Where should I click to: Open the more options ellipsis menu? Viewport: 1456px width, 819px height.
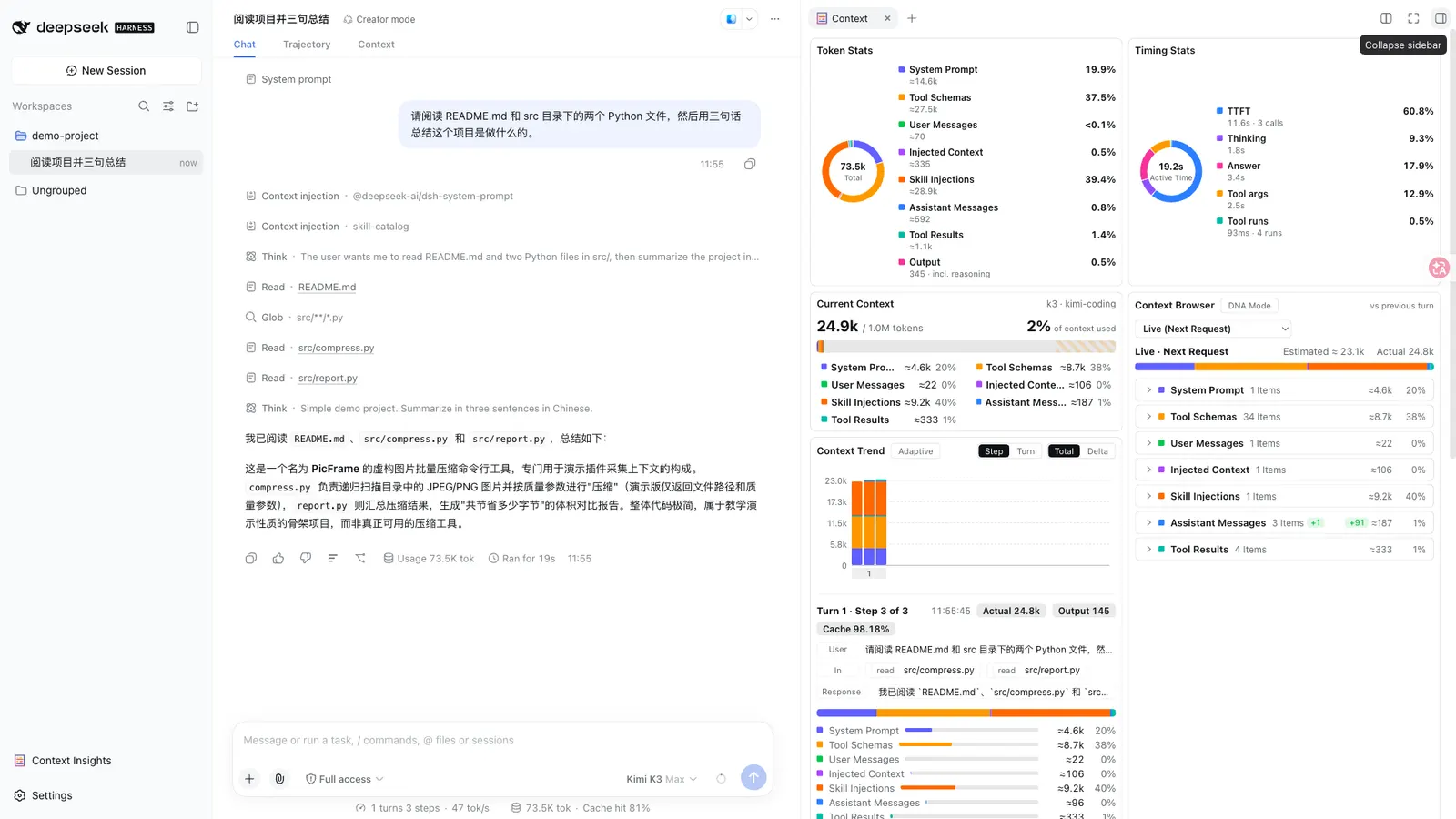pos(775,19)
